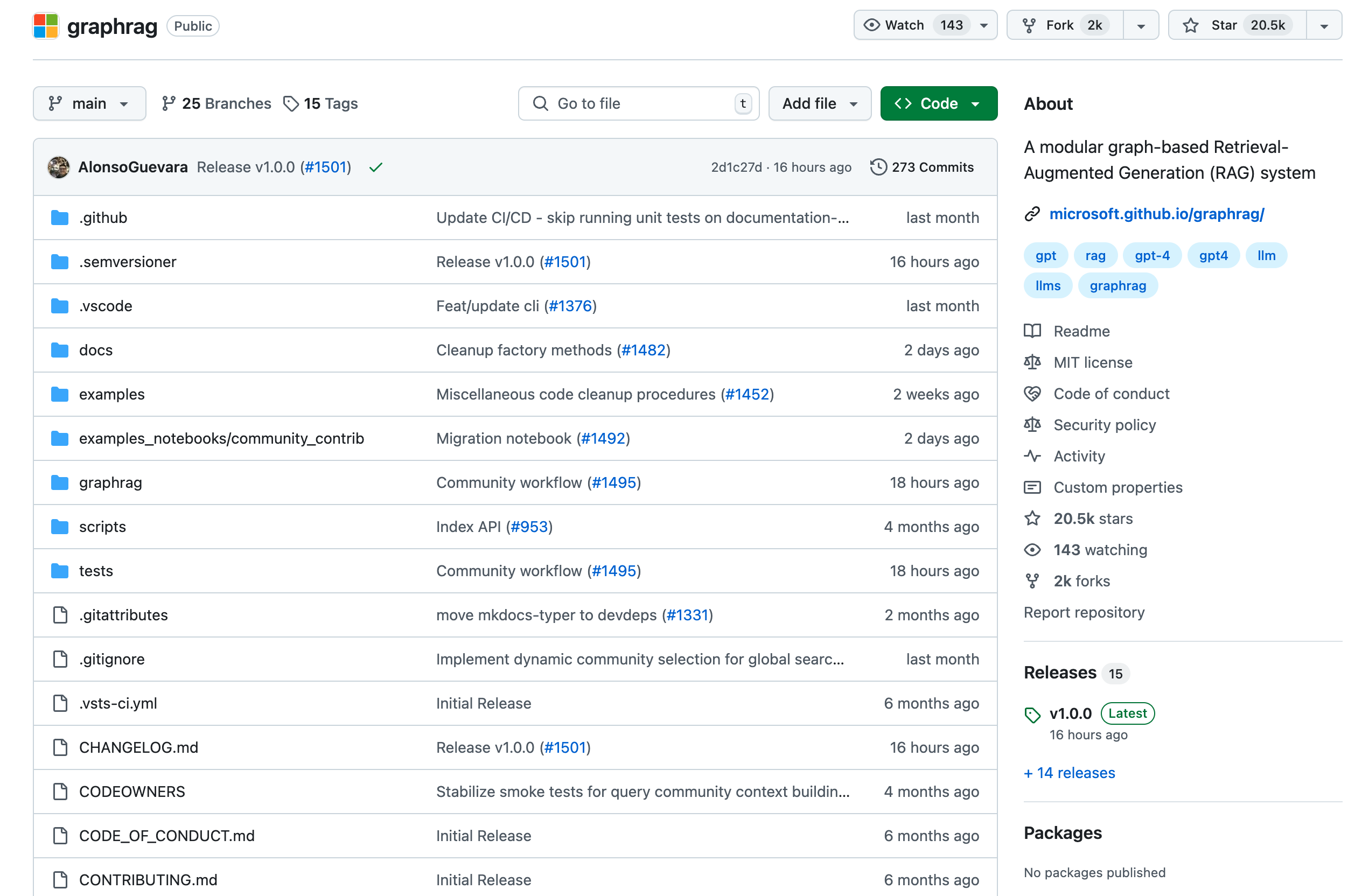Open the main branch selector dropdown
Screen dimensions: 1355x896
click(89, 103)
